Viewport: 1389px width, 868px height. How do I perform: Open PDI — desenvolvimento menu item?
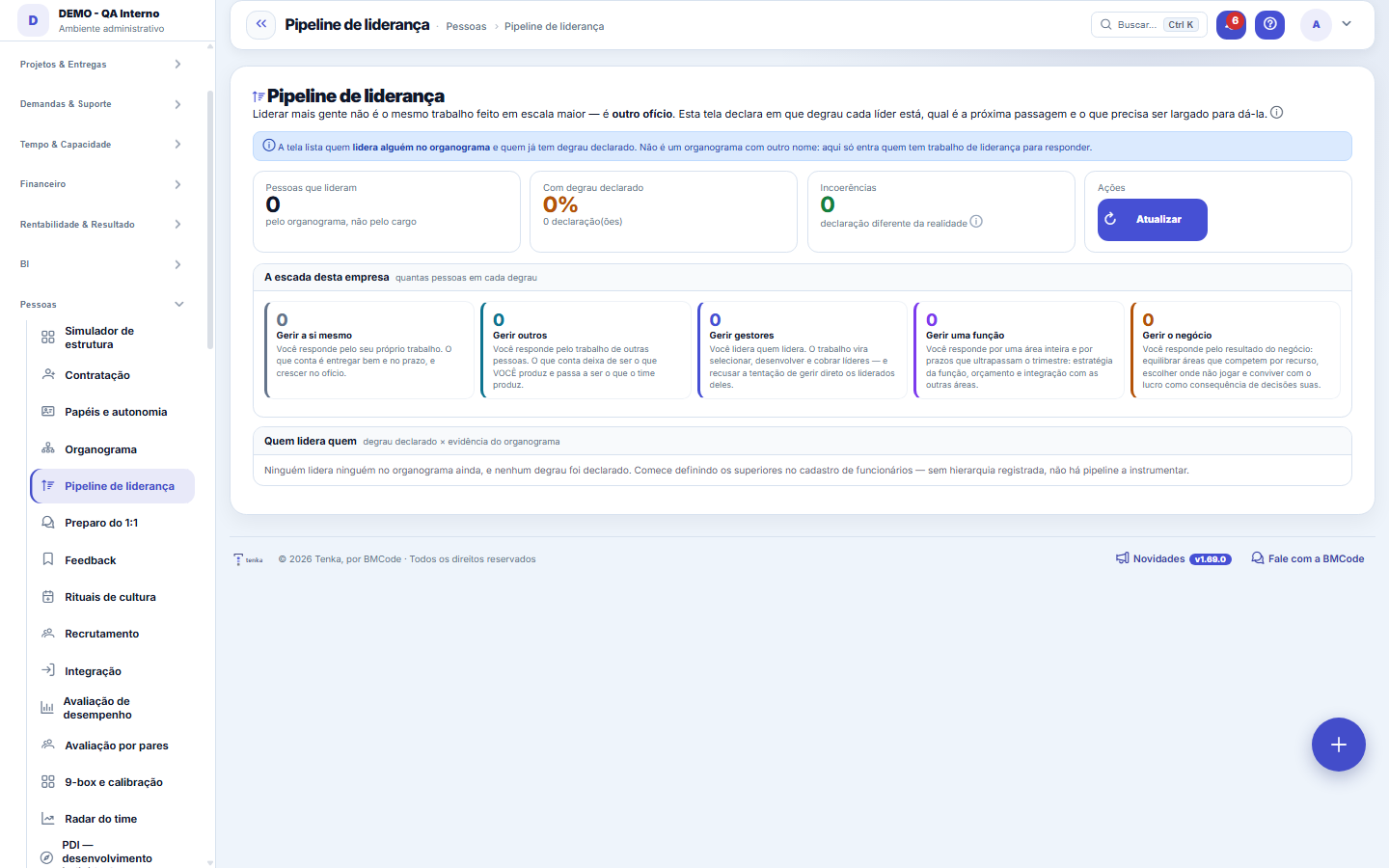(x=113, y=854)
